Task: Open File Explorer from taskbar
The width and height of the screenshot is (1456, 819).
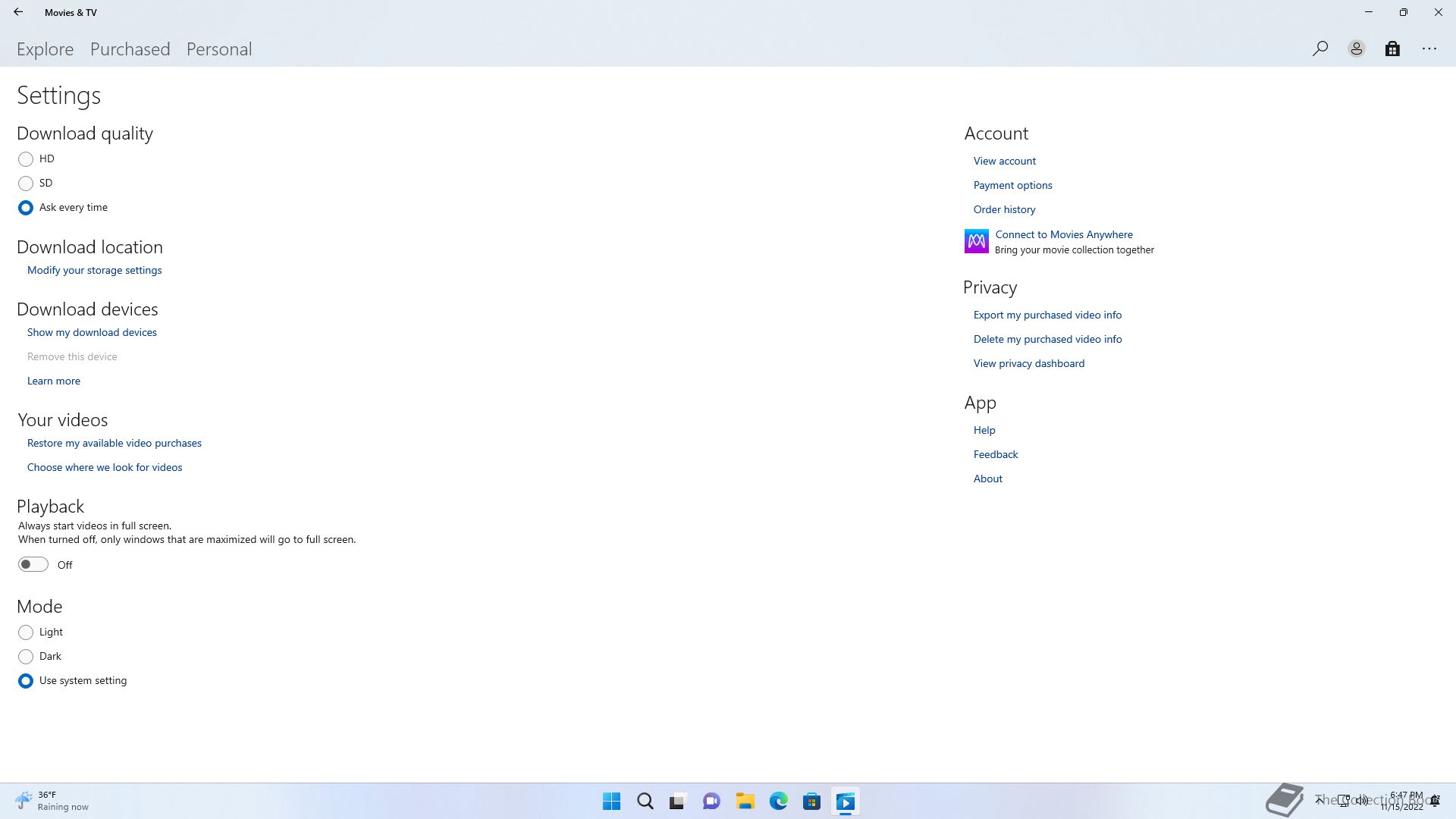Action: [x=745, y=802]
